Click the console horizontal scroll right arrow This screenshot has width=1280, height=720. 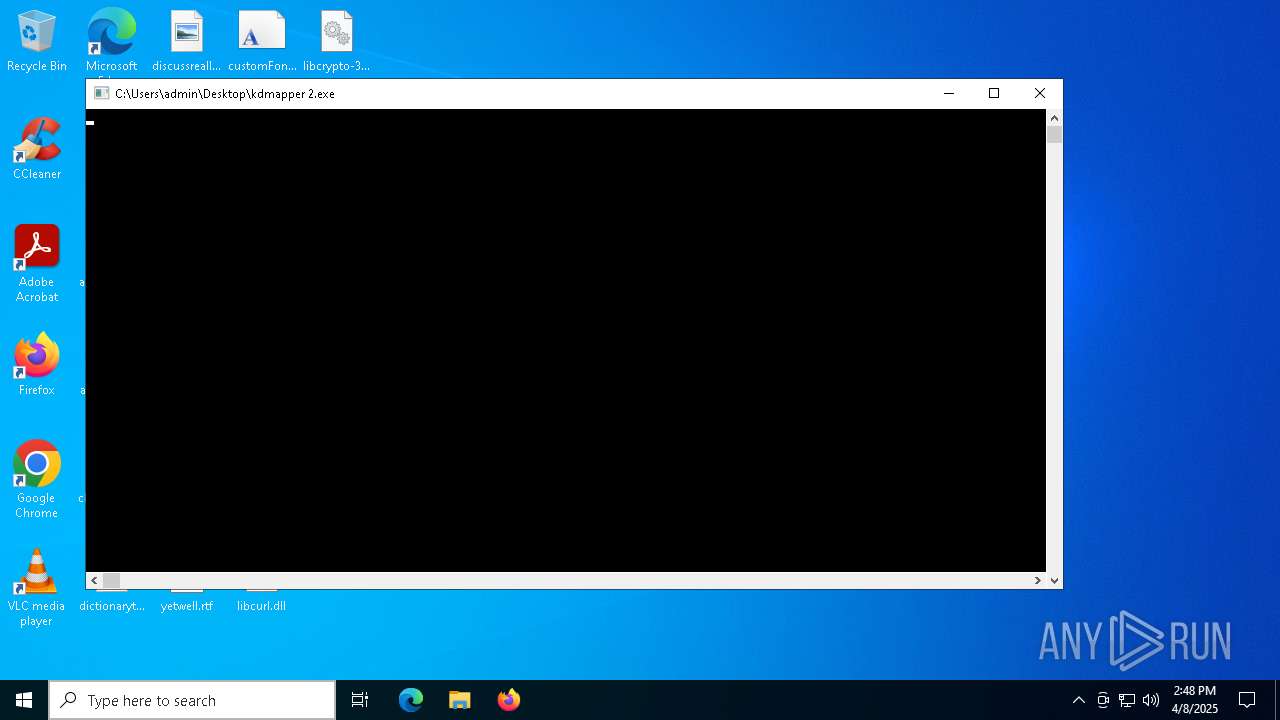(1037, 580)
